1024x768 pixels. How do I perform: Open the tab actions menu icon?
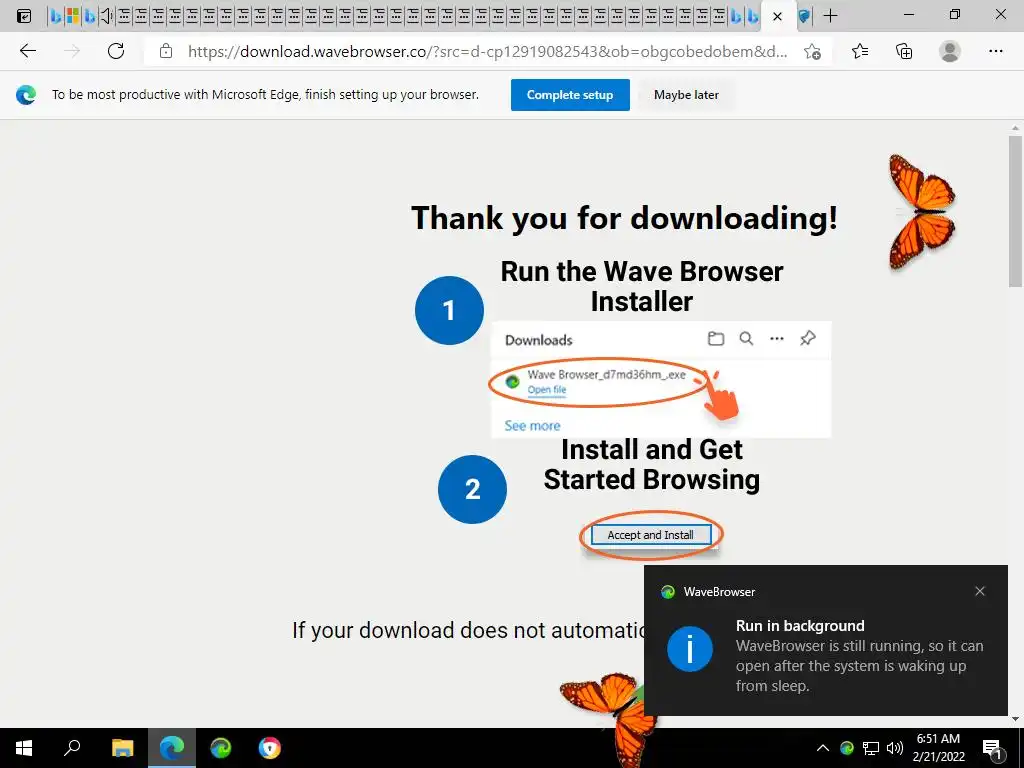[x=24, y=16]
